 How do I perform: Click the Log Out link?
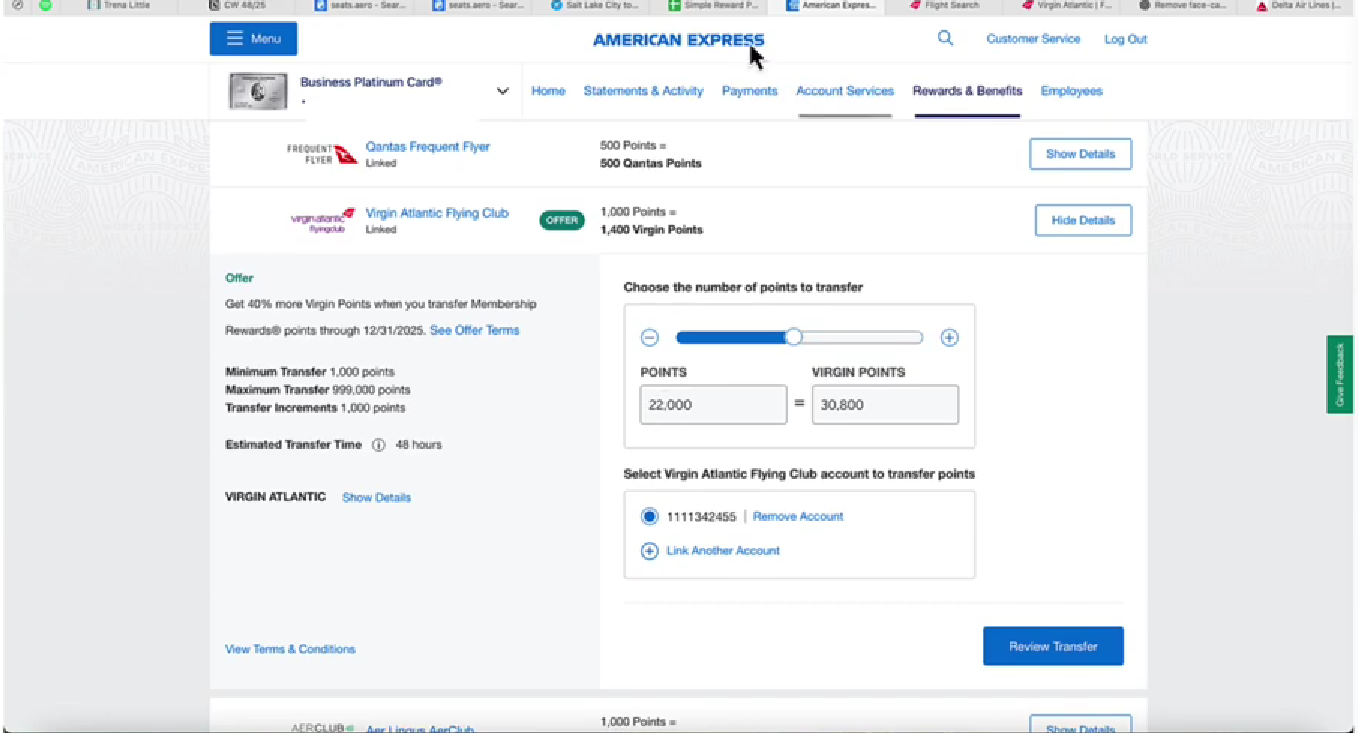click(1125, 39)
